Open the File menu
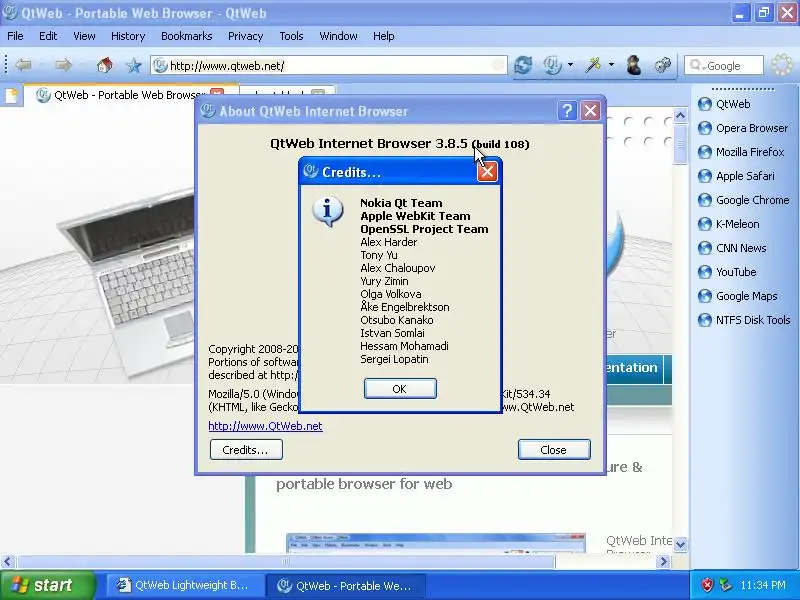The width and height of the screenshot is (800, 600). [x=15, y=36]
